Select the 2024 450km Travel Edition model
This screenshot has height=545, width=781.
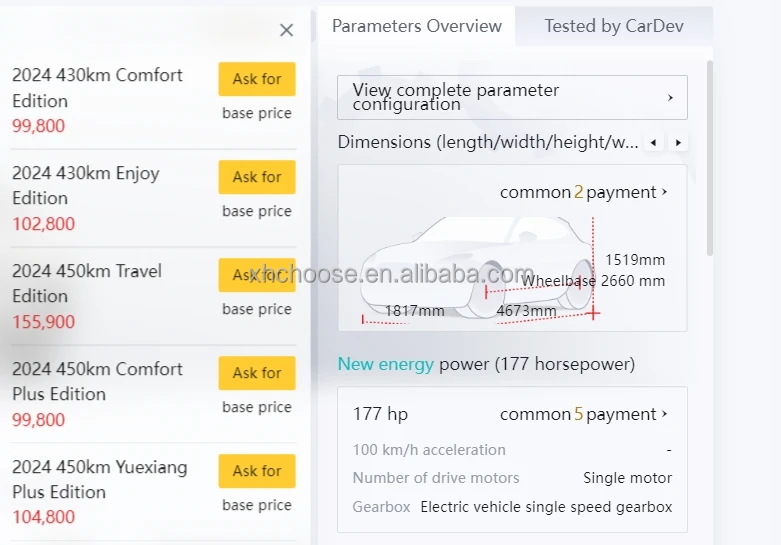point(87,283)
